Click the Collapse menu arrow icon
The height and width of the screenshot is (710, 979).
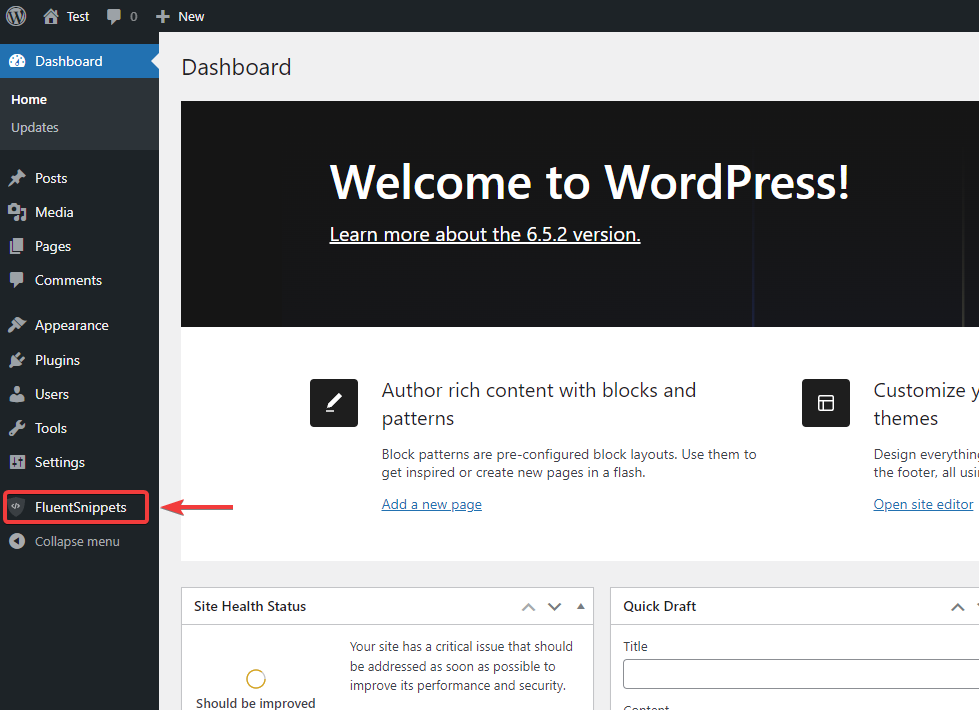[17, 541]
